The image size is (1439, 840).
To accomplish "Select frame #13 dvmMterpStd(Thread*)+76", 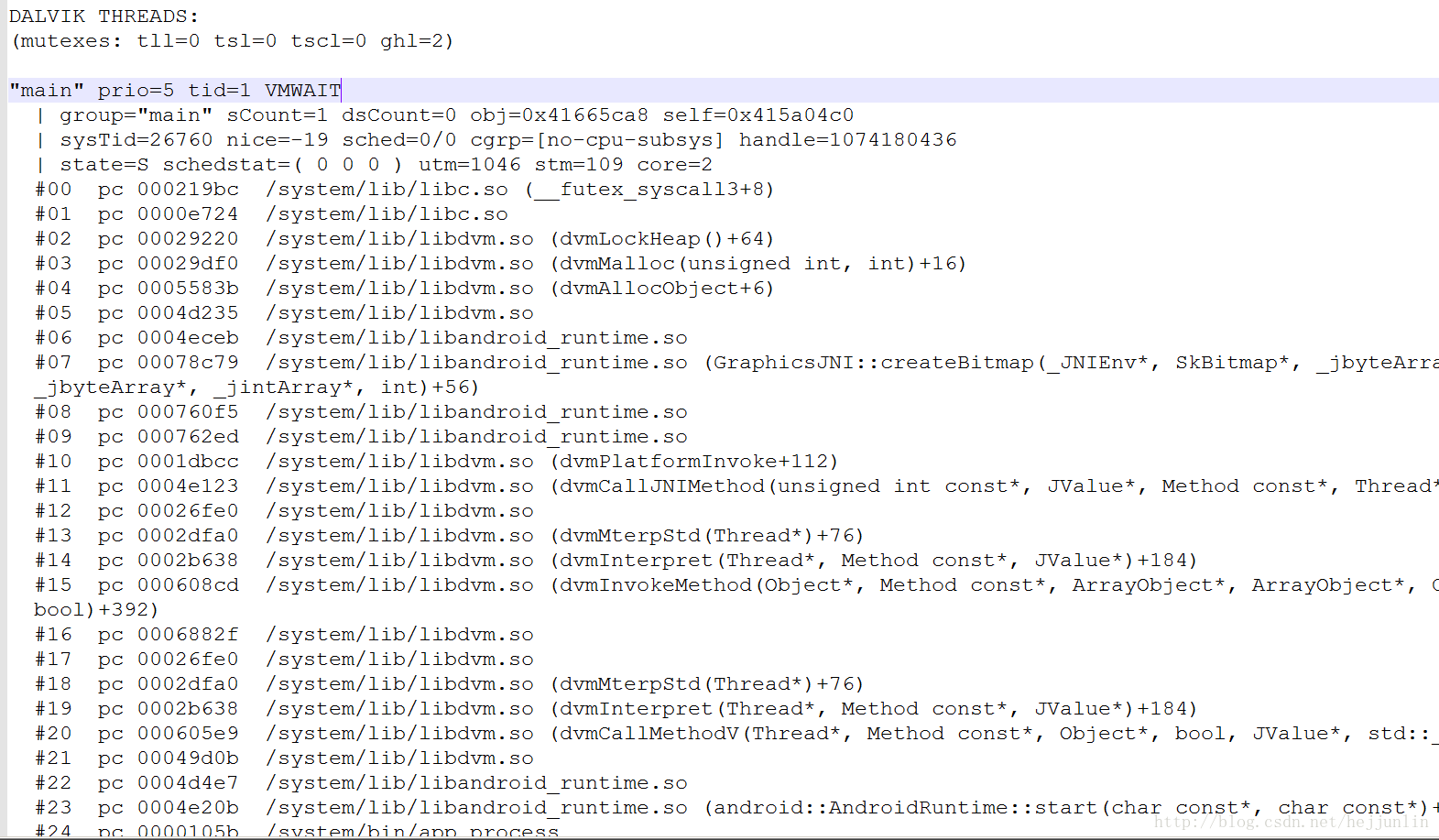I will coord(450,536).
